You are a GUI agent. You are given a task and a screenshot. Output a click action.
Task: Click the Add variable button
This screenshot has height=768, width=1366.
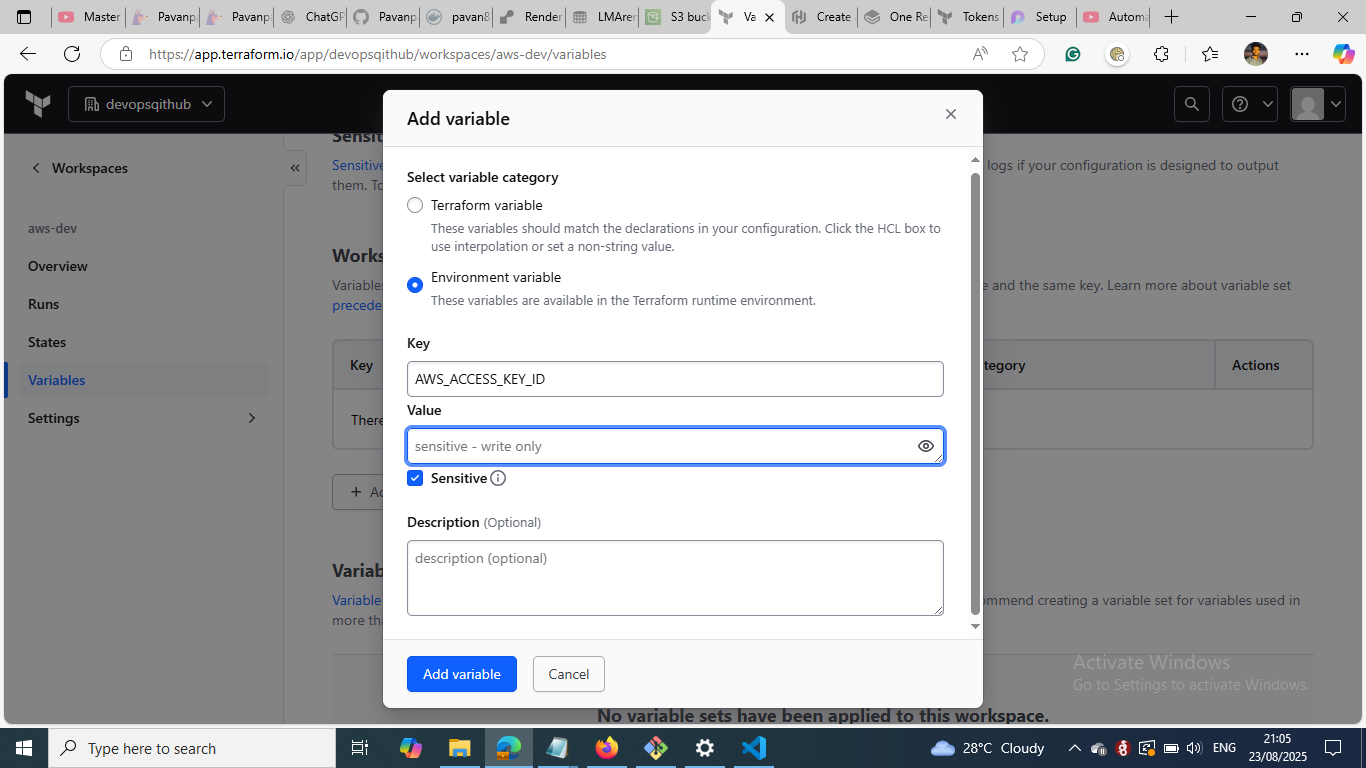(461, 674)
